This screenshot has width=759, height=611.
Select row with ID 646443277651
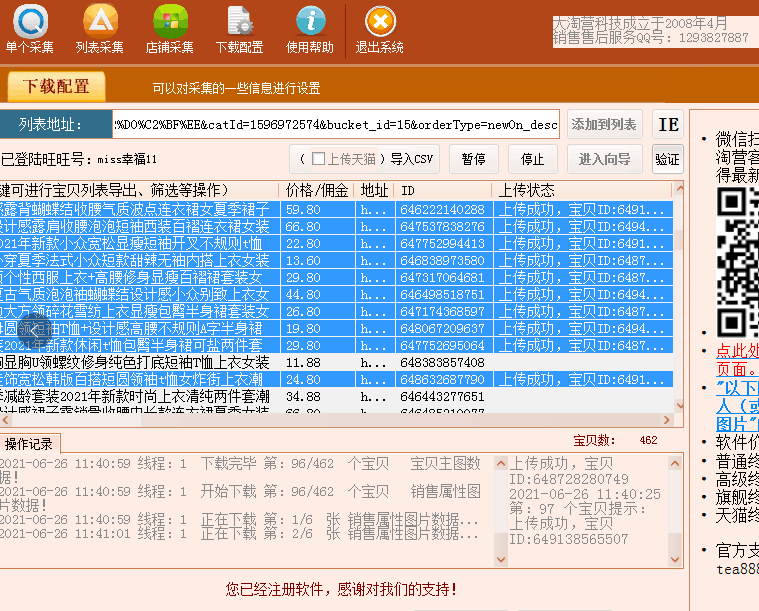point(336,397)
